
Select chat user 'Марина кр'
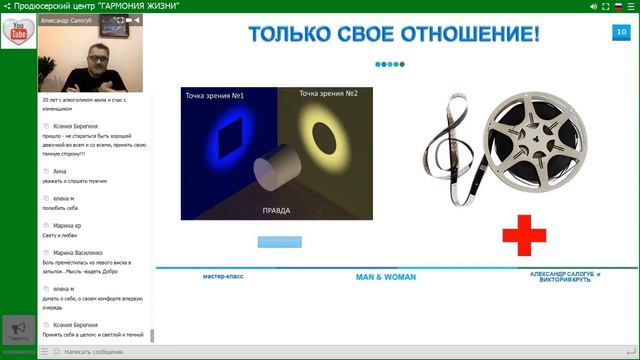(x=67, y=226)
